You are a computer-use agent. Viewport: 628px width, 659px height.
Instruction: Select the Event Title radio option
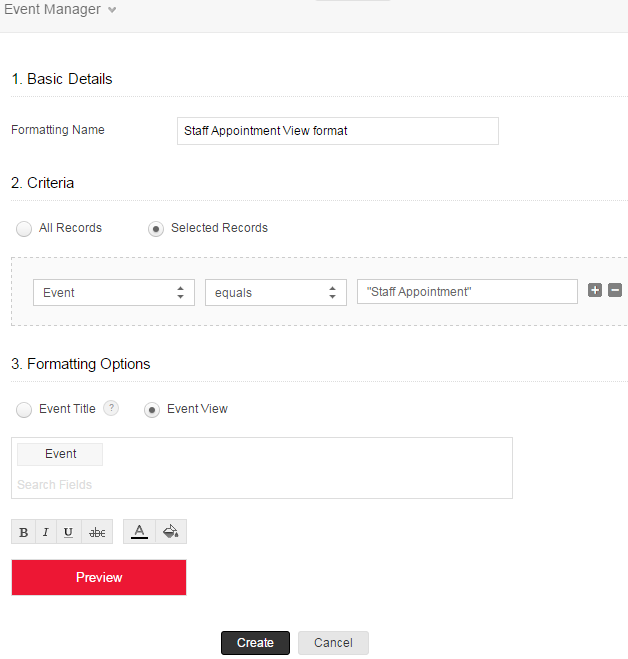(x=24, y=410)
